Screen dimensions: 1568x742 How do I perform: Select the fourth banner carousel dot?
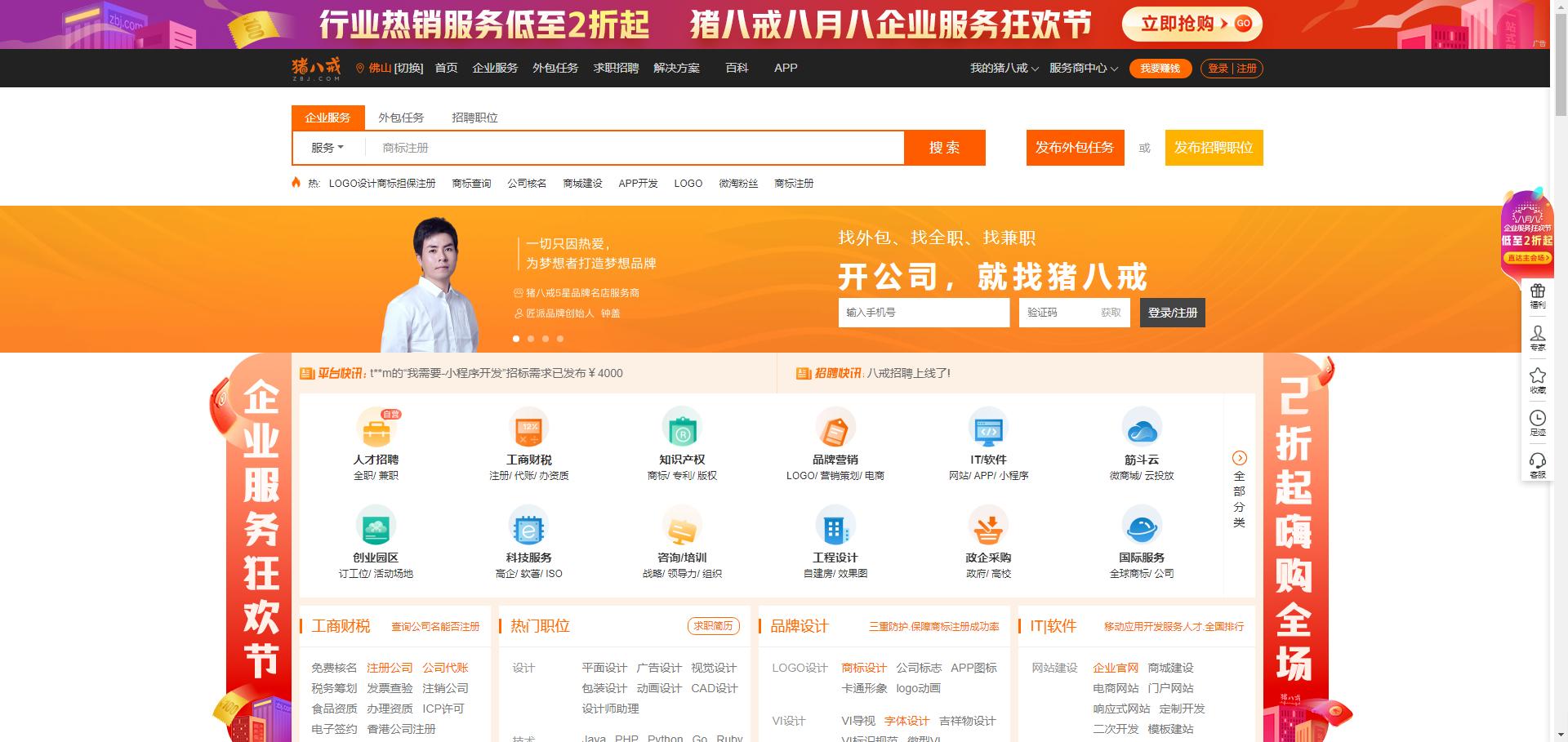point(560,338)
